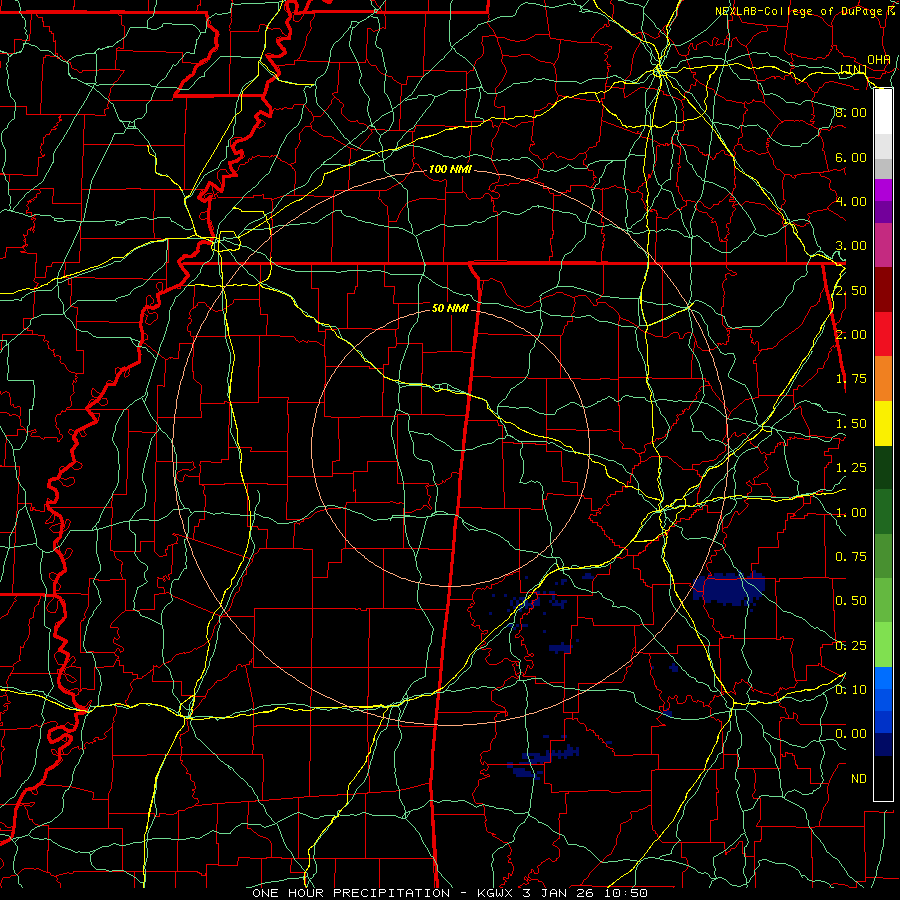This screenshot has width=900, height=900.
Task: Pick the orange legend swatch
Action: click(x=883, y=379)
